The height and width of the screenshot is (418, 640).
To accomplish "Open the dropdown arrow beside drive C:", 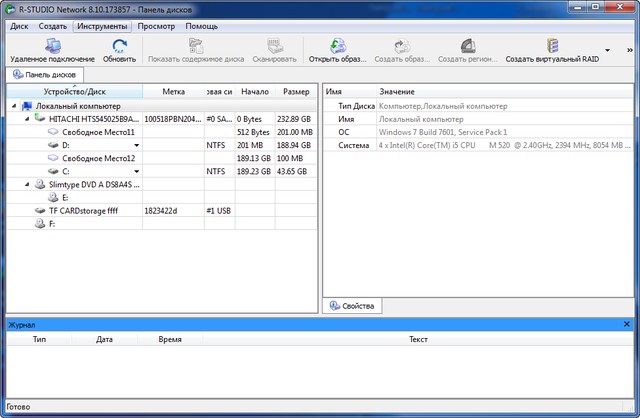I will (x=136, y=171).
